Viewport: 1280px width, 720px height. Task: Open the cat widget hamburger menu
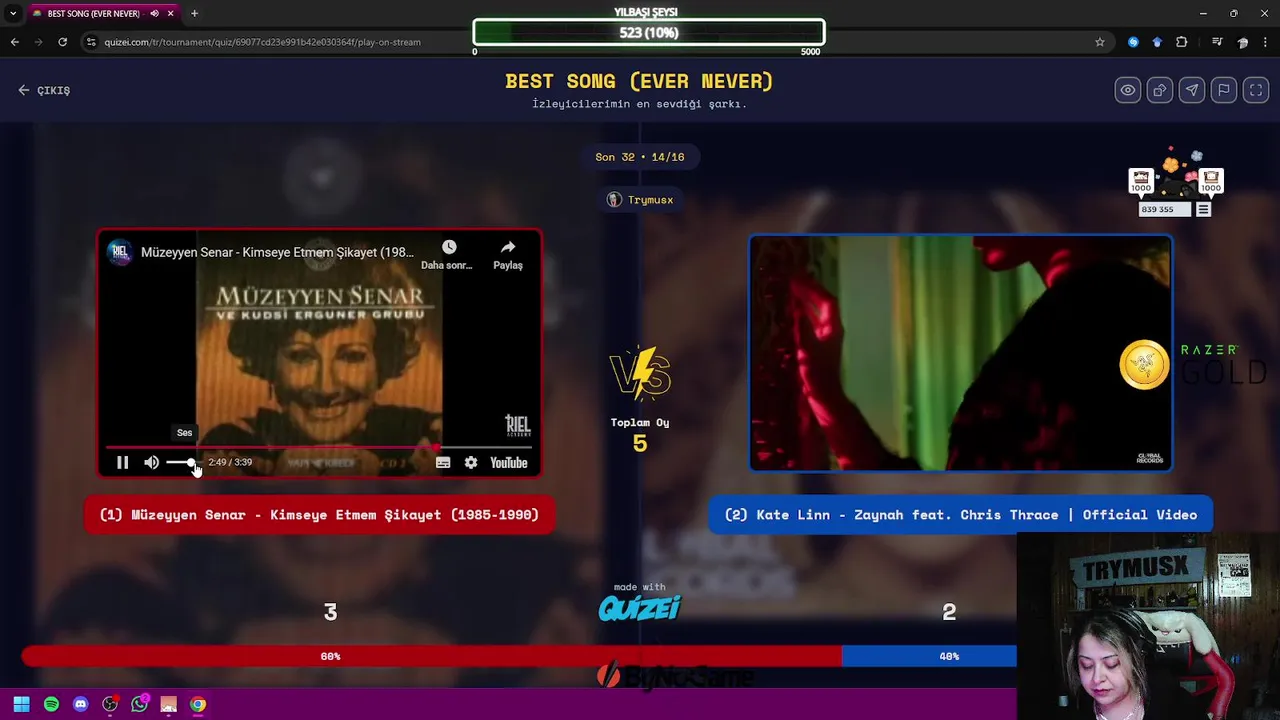pyautogui.click(x=1203, y=210)
